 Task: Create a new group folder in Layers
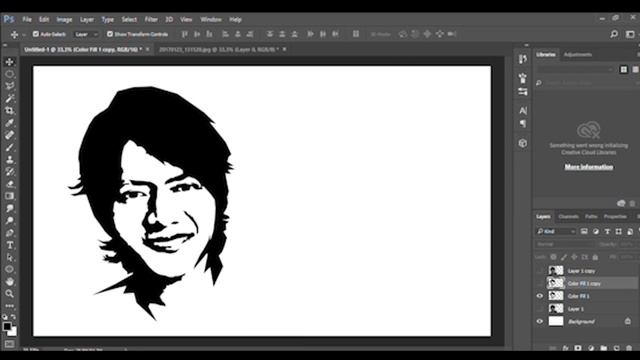pyautogui.click(x=604, y=348)
